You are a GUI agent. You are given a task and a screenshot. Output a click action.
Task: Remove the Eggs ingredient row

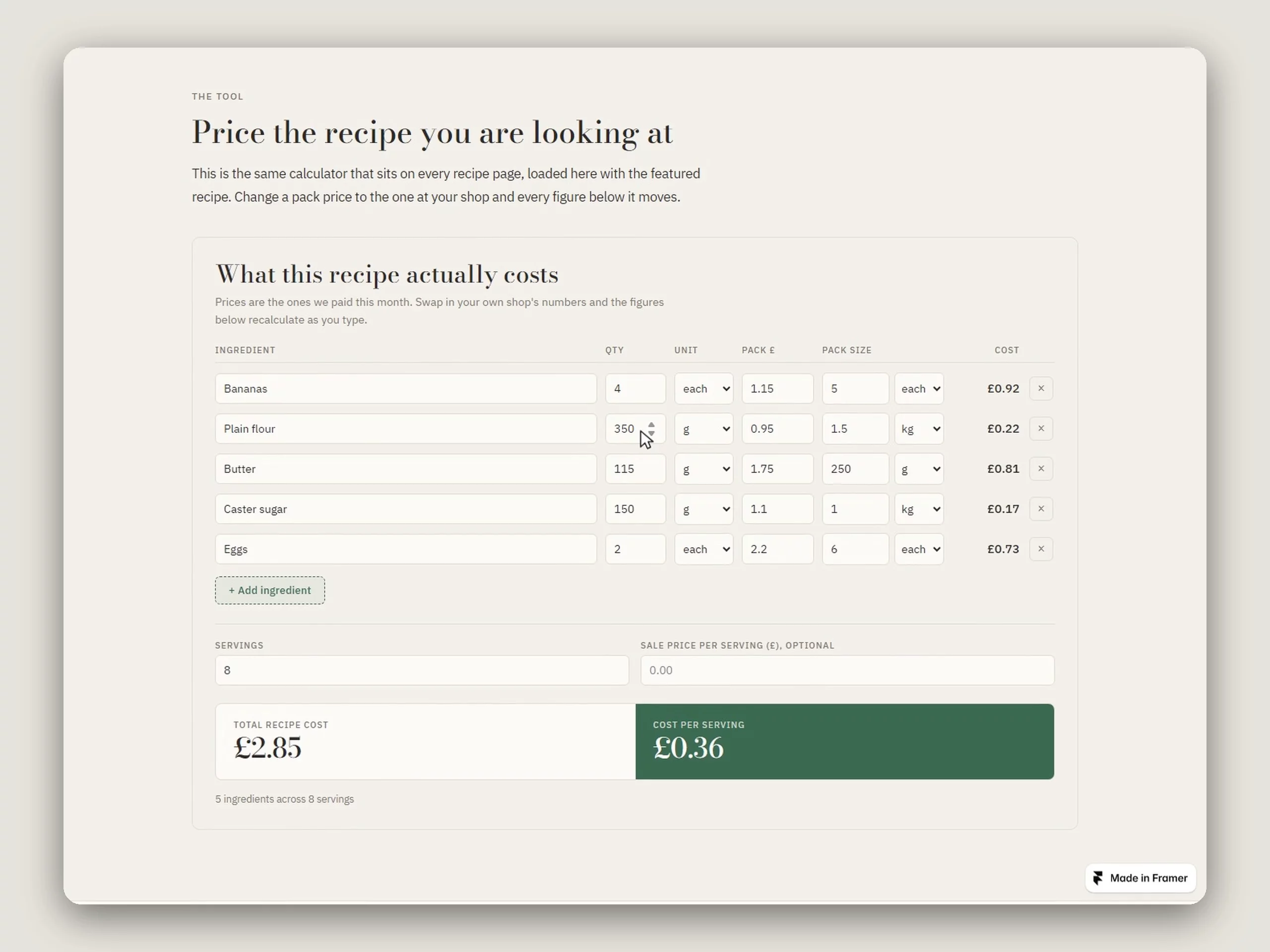[x=1041, y=549]
